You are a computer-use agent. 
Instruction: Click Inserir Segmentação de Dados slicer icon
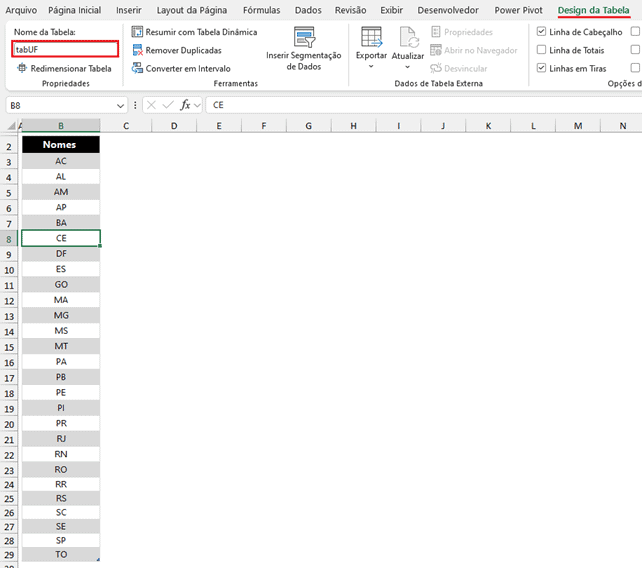click(304, 37)
